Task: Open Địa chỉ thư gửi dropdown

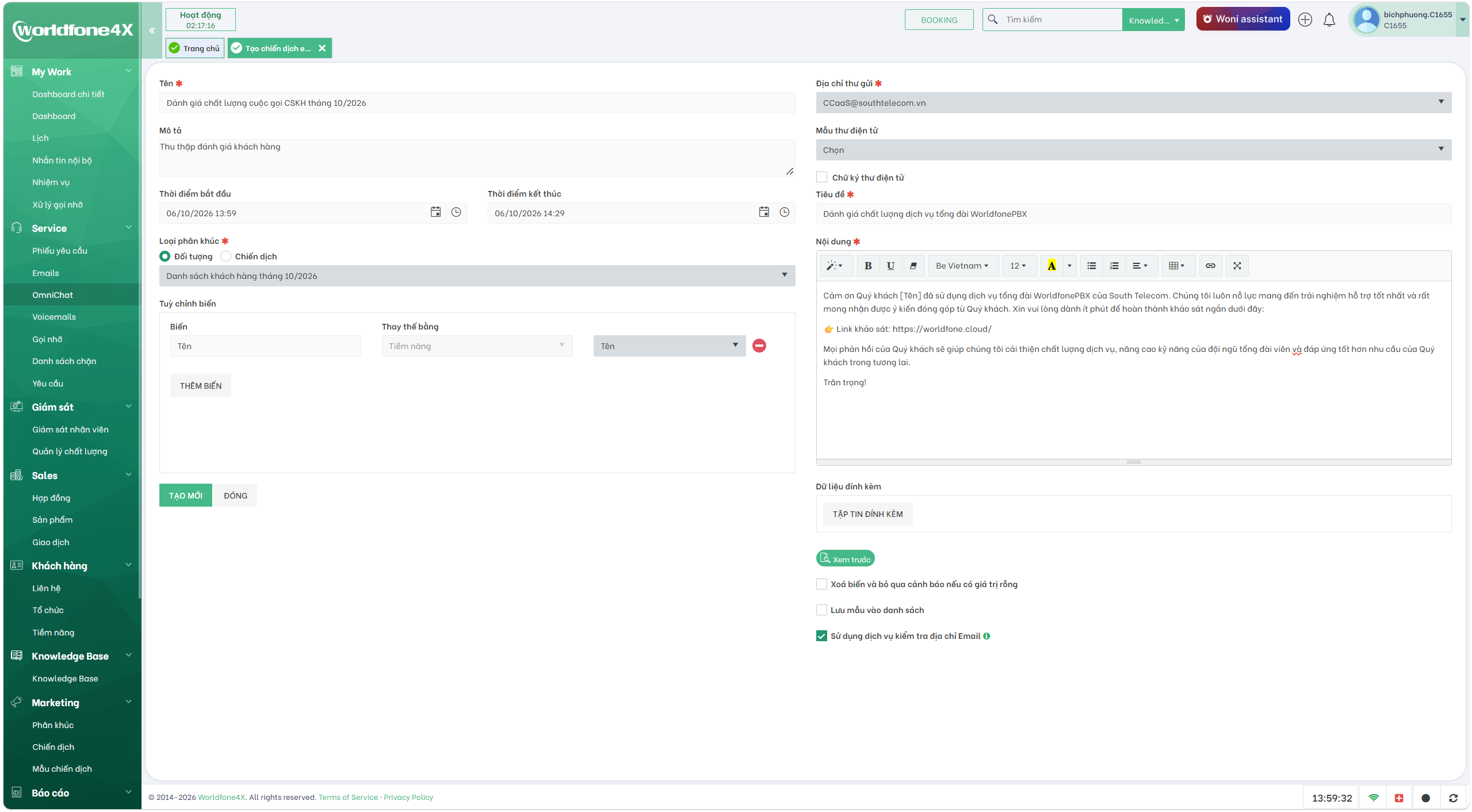Action: tap(1133, 103)
